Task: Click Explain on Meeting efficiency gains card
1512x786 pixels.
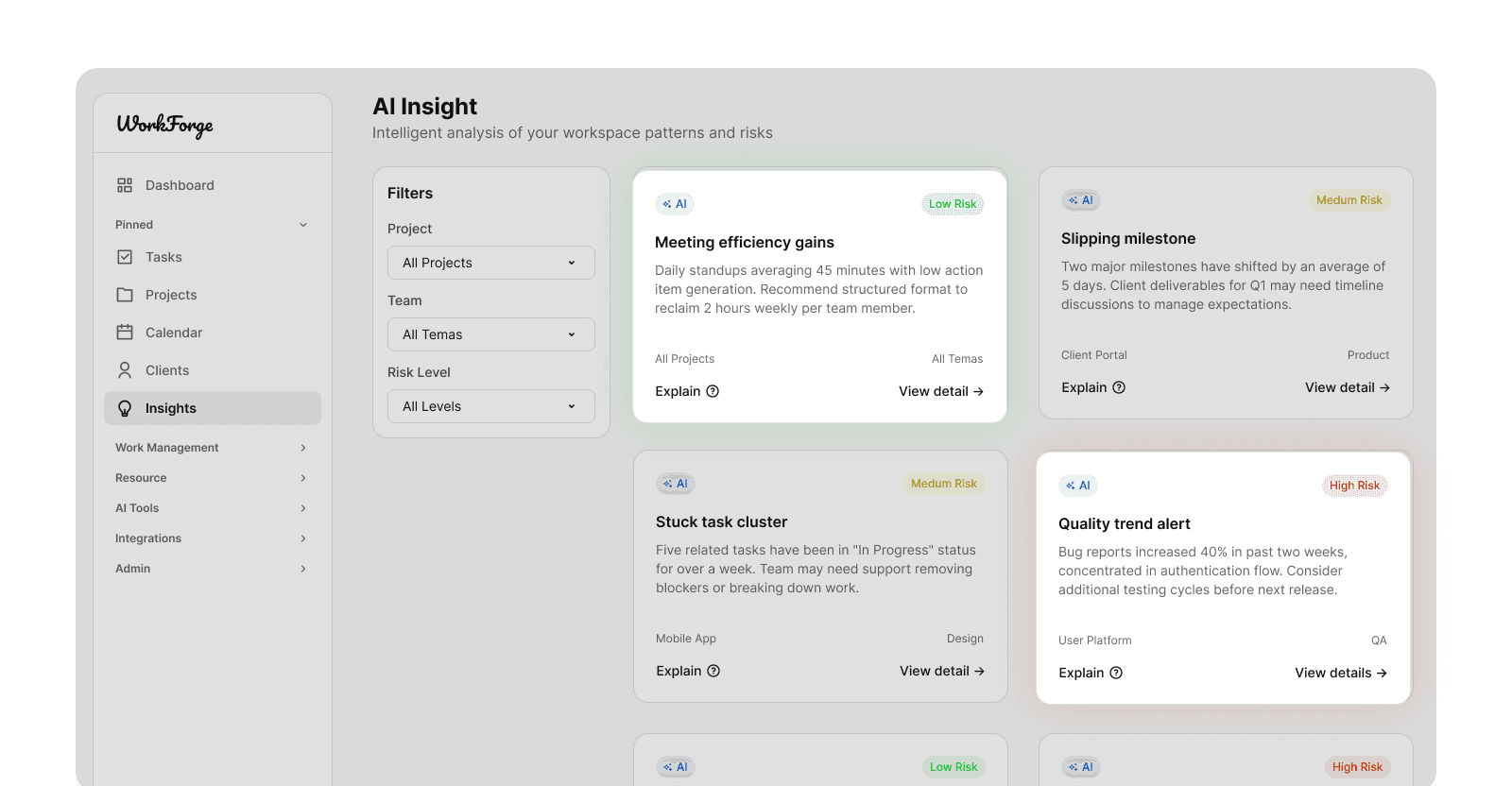Action: pyautogui.click(x=687, y=391)
